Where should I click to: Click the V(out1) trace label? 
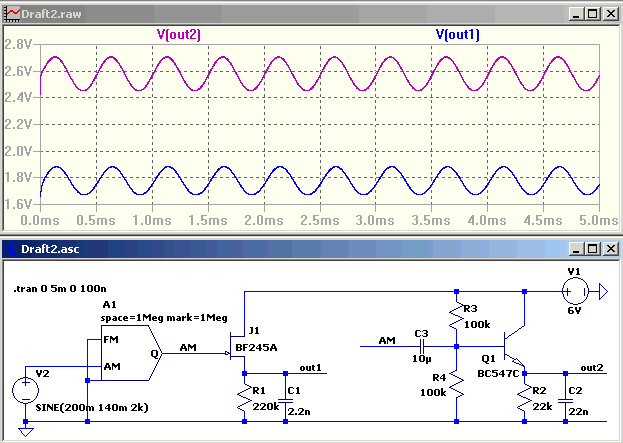coord(458,35)
